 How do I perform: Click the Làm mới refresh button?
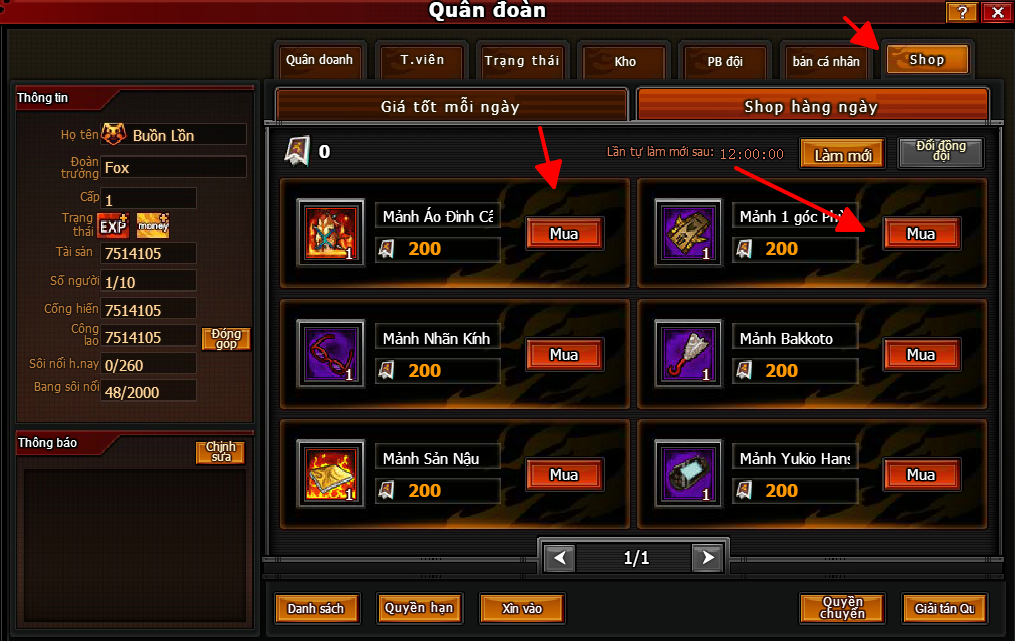[843, 155]
